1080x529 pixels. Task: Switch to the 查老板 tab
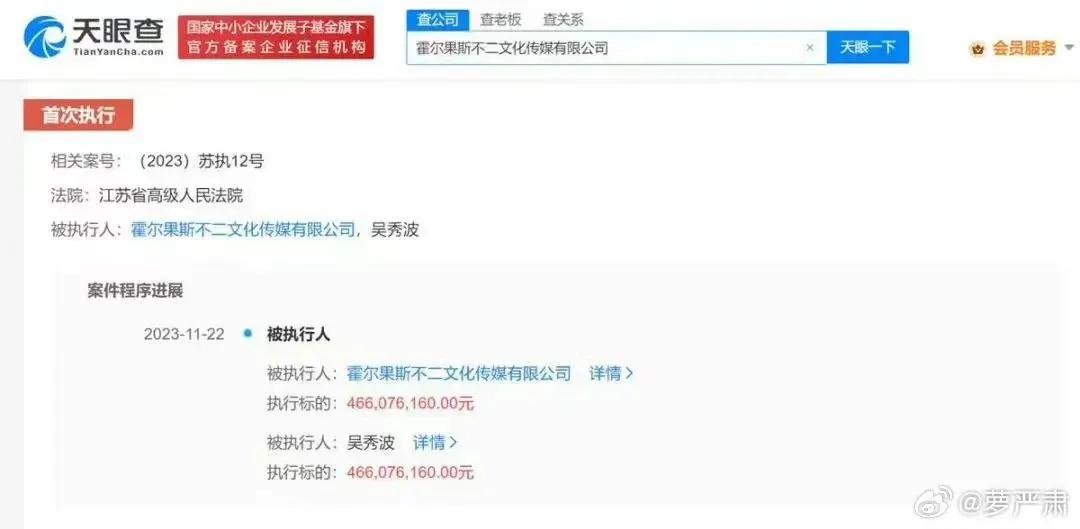[501, 20]
